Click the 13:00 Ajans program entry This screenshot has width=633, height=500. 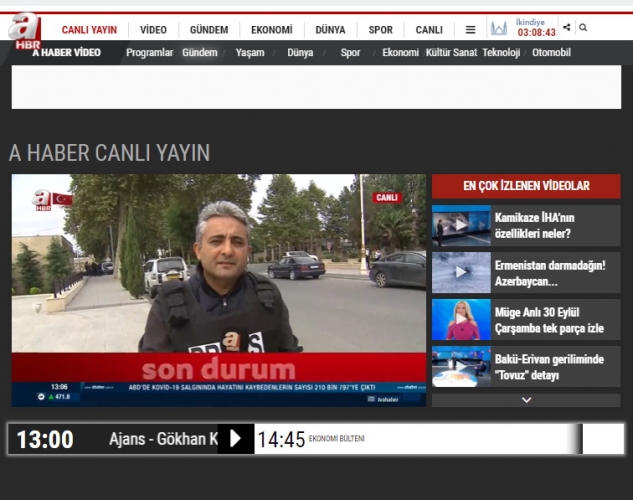tap(113, 439)
